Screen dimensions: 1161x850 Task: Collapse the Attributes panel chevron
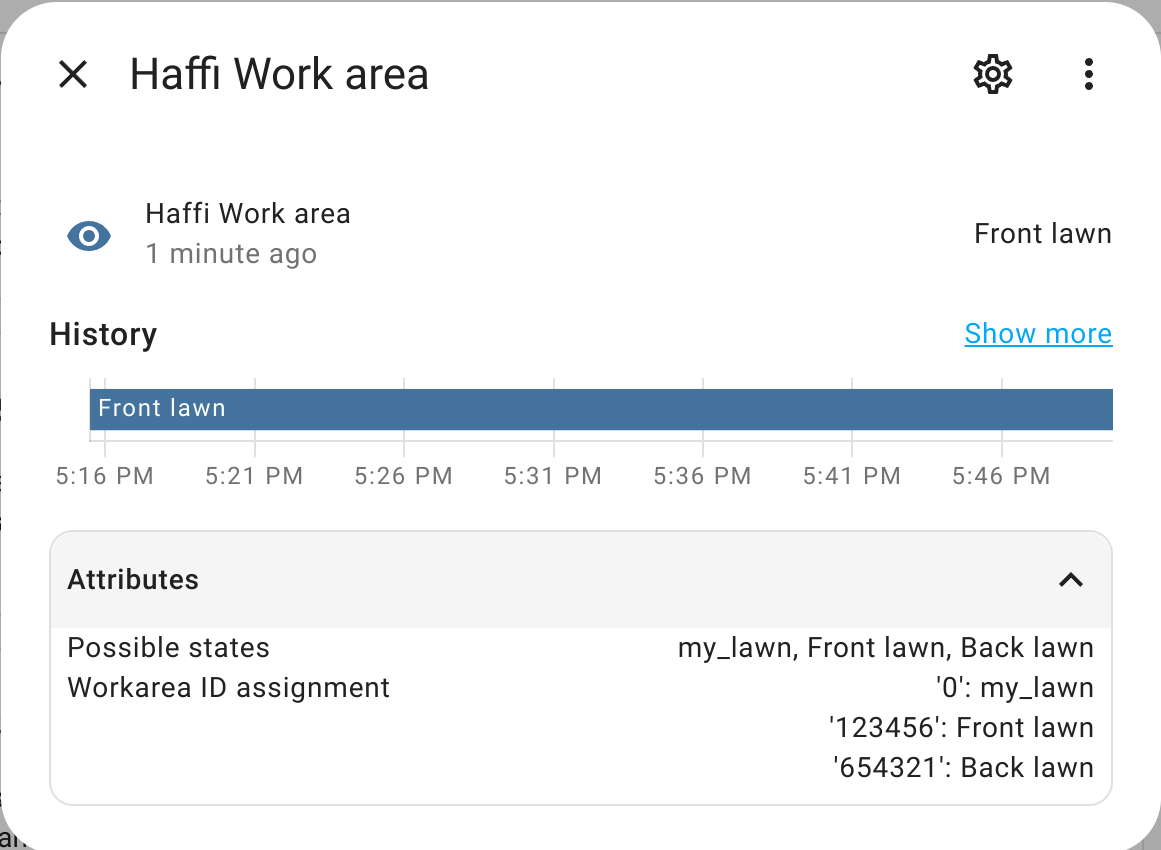pyautogui.click(x=1071, y=580)
